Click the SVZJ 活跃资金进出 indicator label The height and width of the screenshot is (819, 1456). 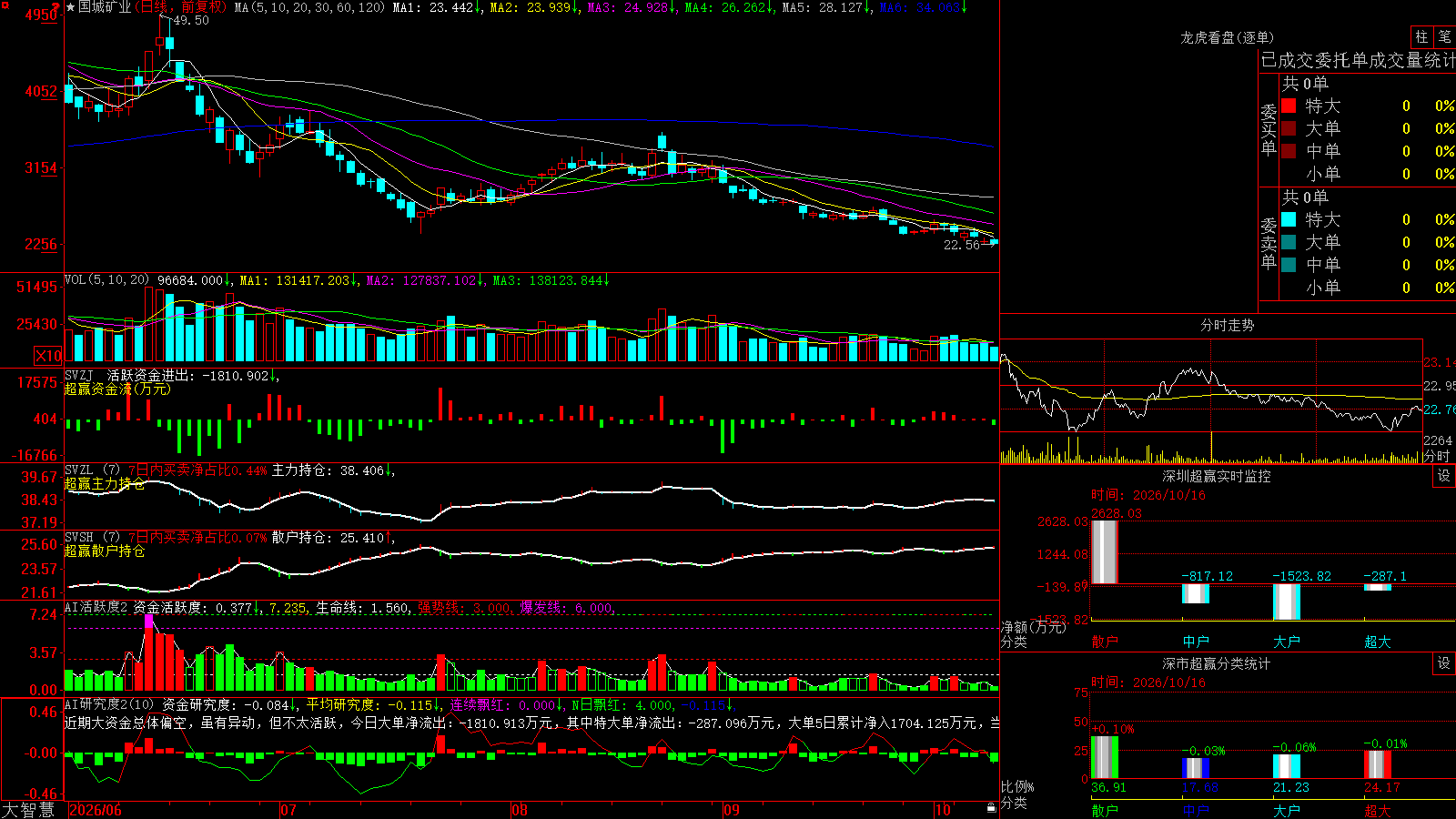pos(169,375)
